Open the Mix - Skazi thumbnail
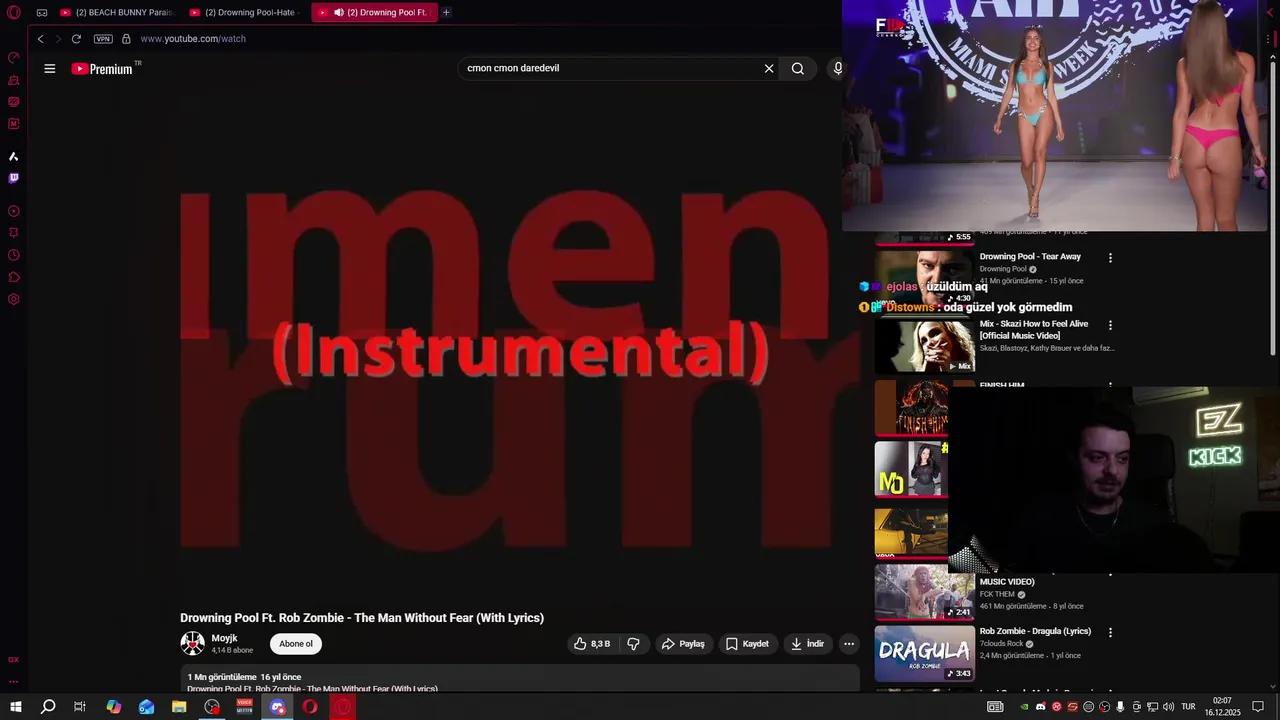This screenshot has height=720, width=1280. point(924,346)
